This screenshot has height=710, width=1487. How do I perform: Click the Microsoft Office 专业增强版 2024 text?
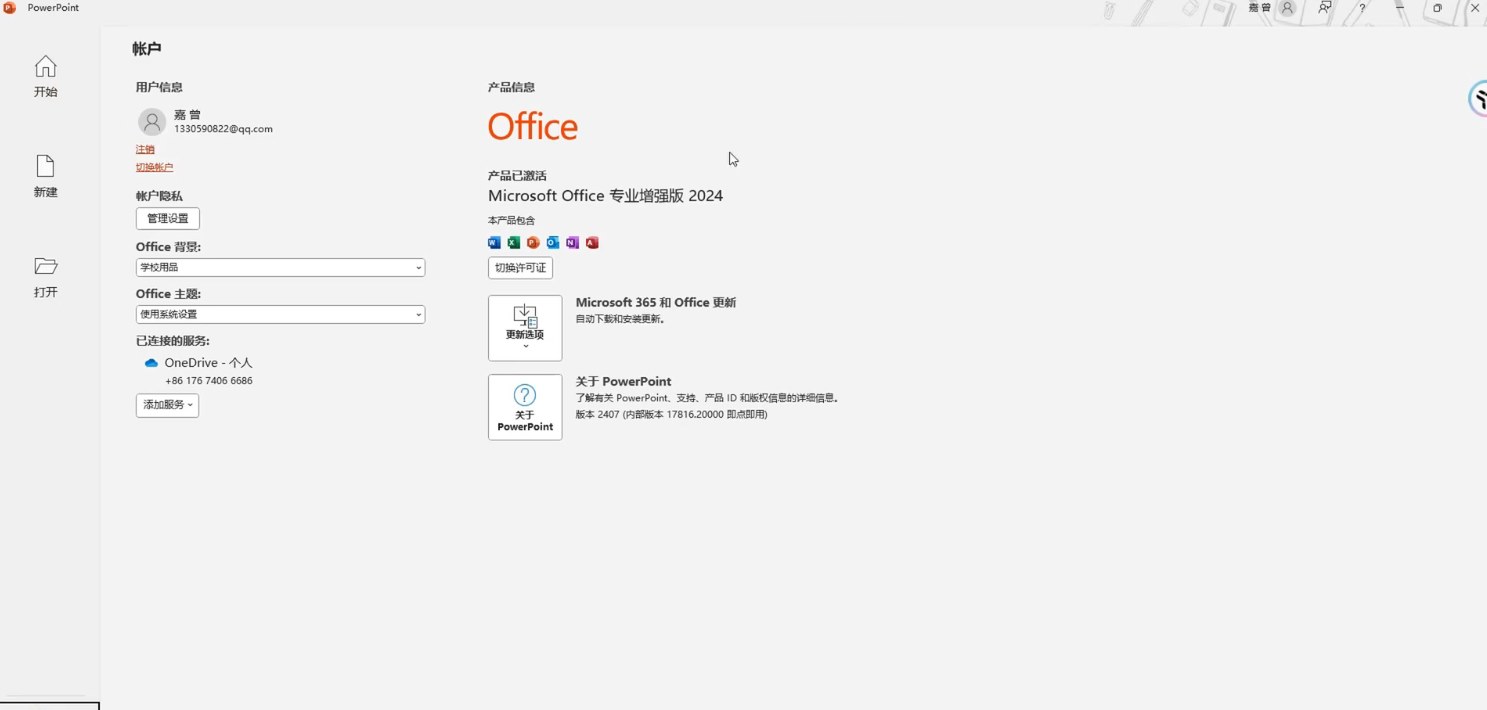(605, 196)
